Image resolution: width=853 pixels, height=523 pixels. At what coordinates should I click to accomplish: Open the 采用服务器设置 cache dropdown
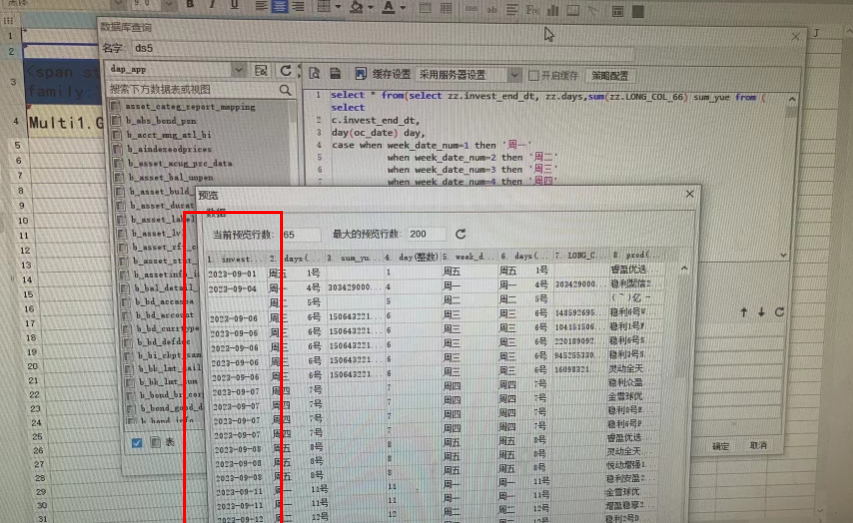[x=514, y=75]
